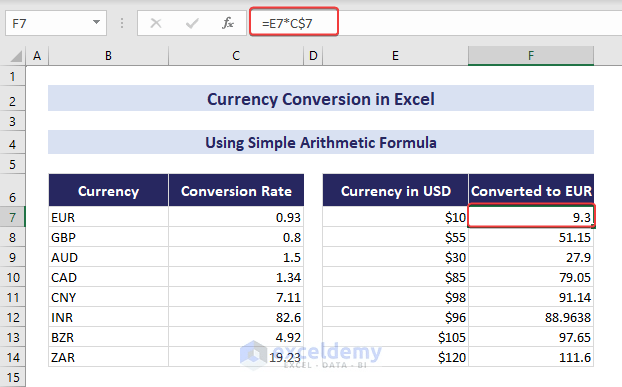Select column C header

coord(236,56)
